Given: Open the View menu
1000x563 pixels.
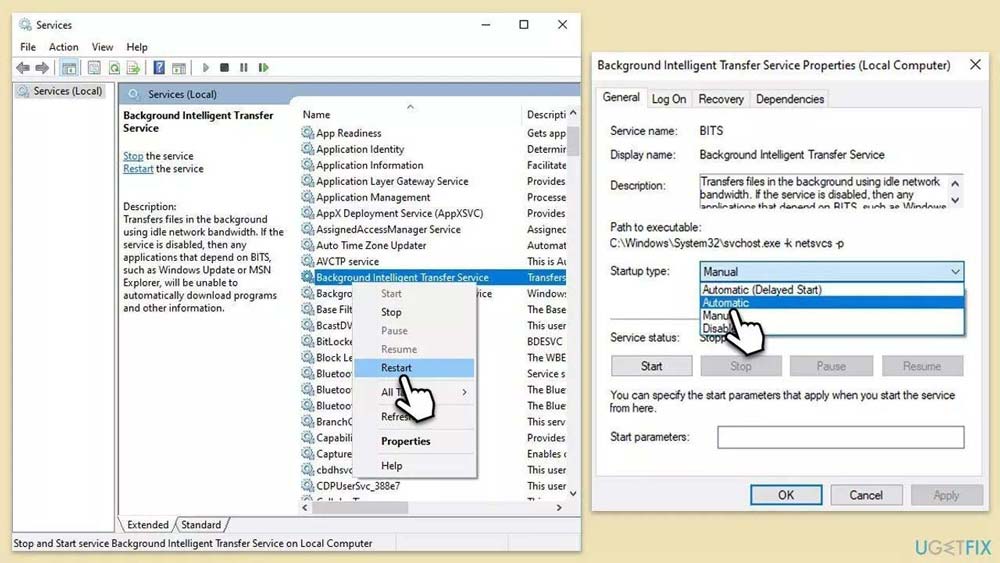Looking at the screenshot, I should click(102, 47).
